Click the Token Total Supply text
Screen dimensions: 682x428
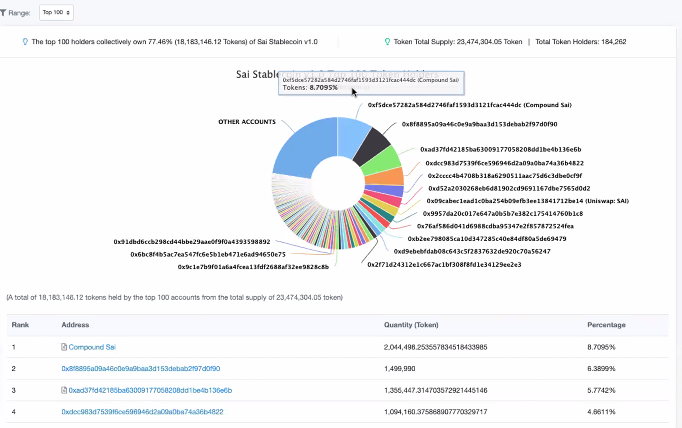click(458, 42)
